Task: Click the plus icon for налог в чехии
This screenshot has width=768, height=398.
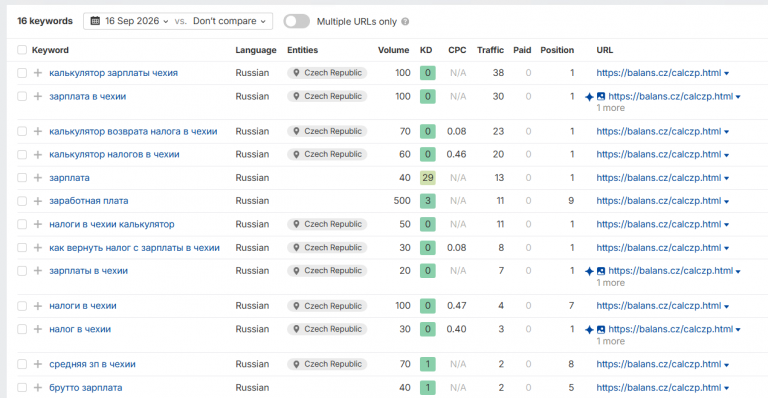Action: [x=38, y=329]
